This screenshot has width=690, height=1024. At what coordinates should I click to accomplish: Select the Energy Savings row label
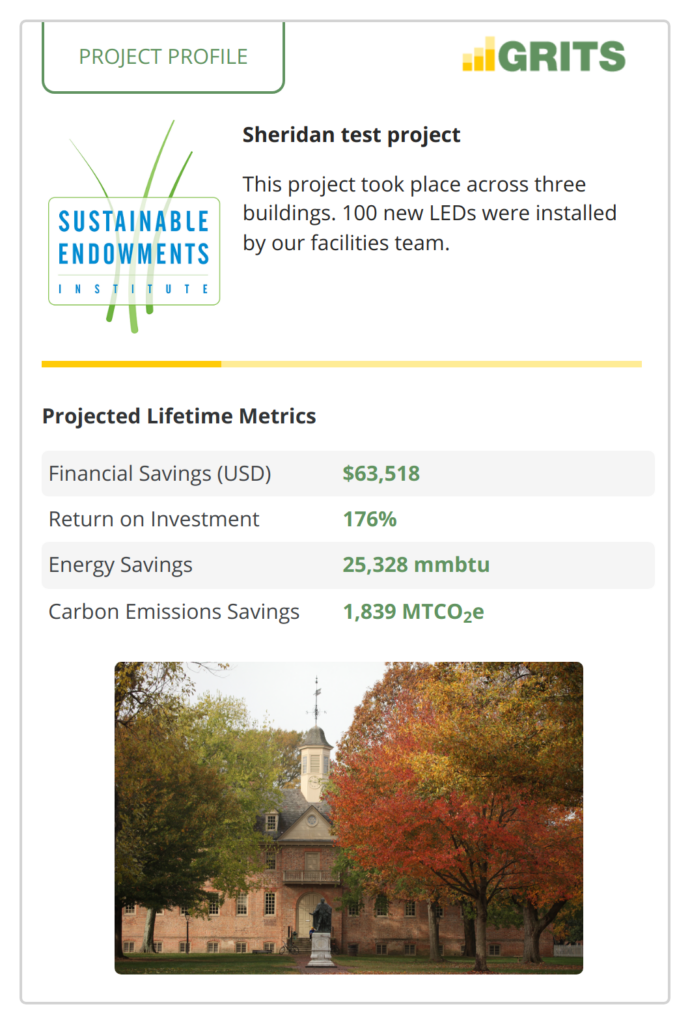121,566
